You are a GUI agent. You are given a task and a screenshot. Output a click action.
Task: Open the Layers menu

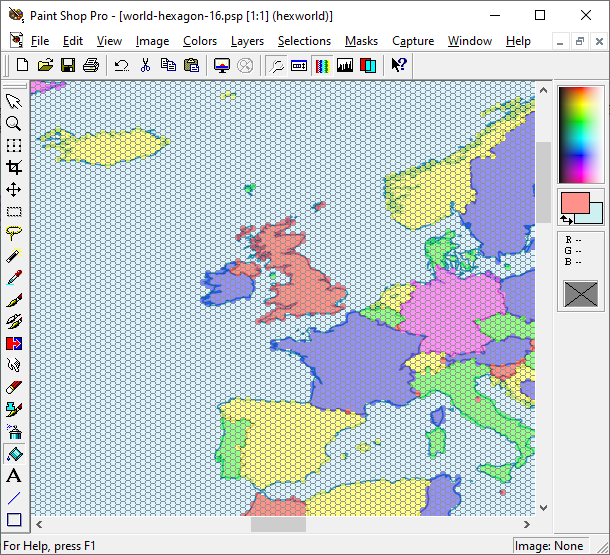[x=247, y=41]
